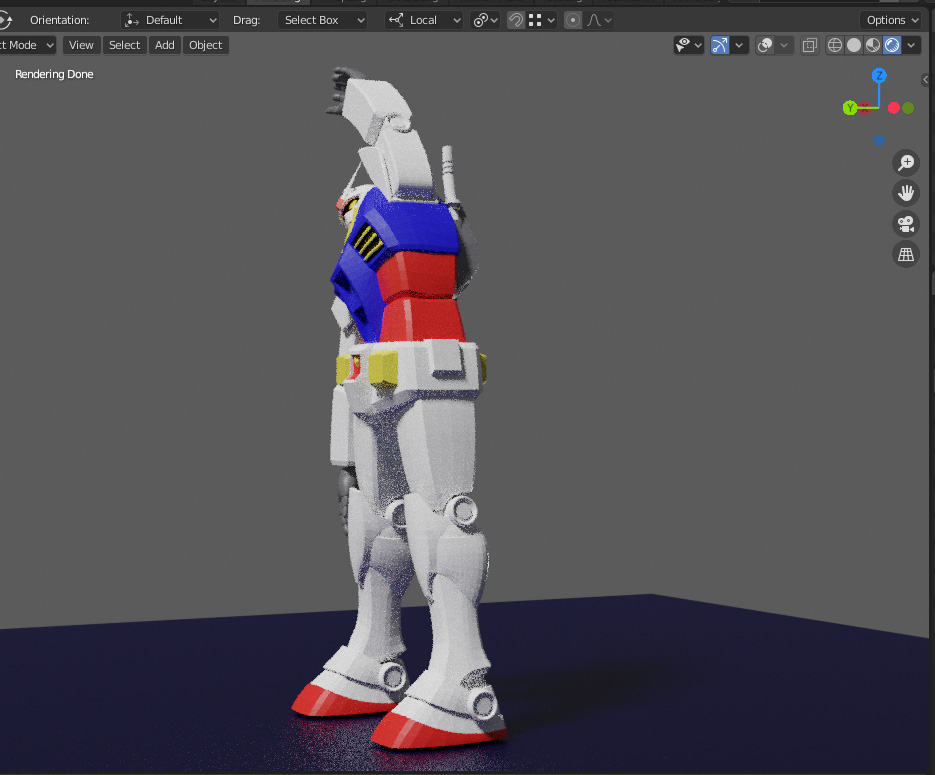Open the Add menu

coord(165,45)
